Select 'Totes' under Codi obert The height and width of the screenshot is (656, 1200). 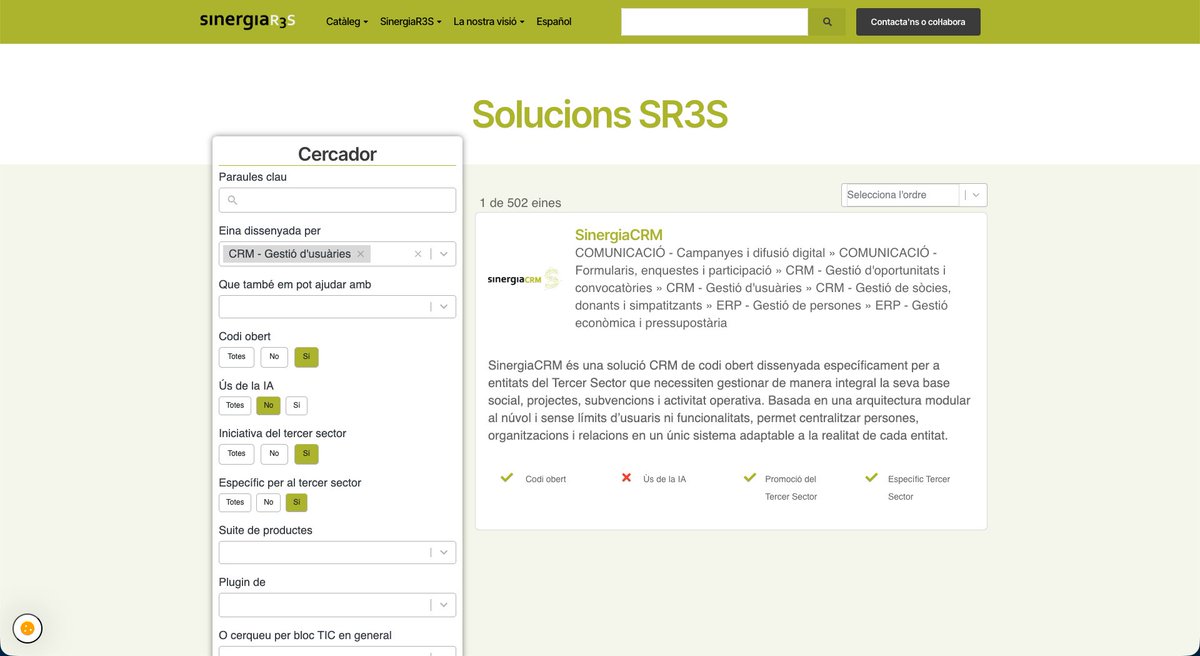coord(236,357)
